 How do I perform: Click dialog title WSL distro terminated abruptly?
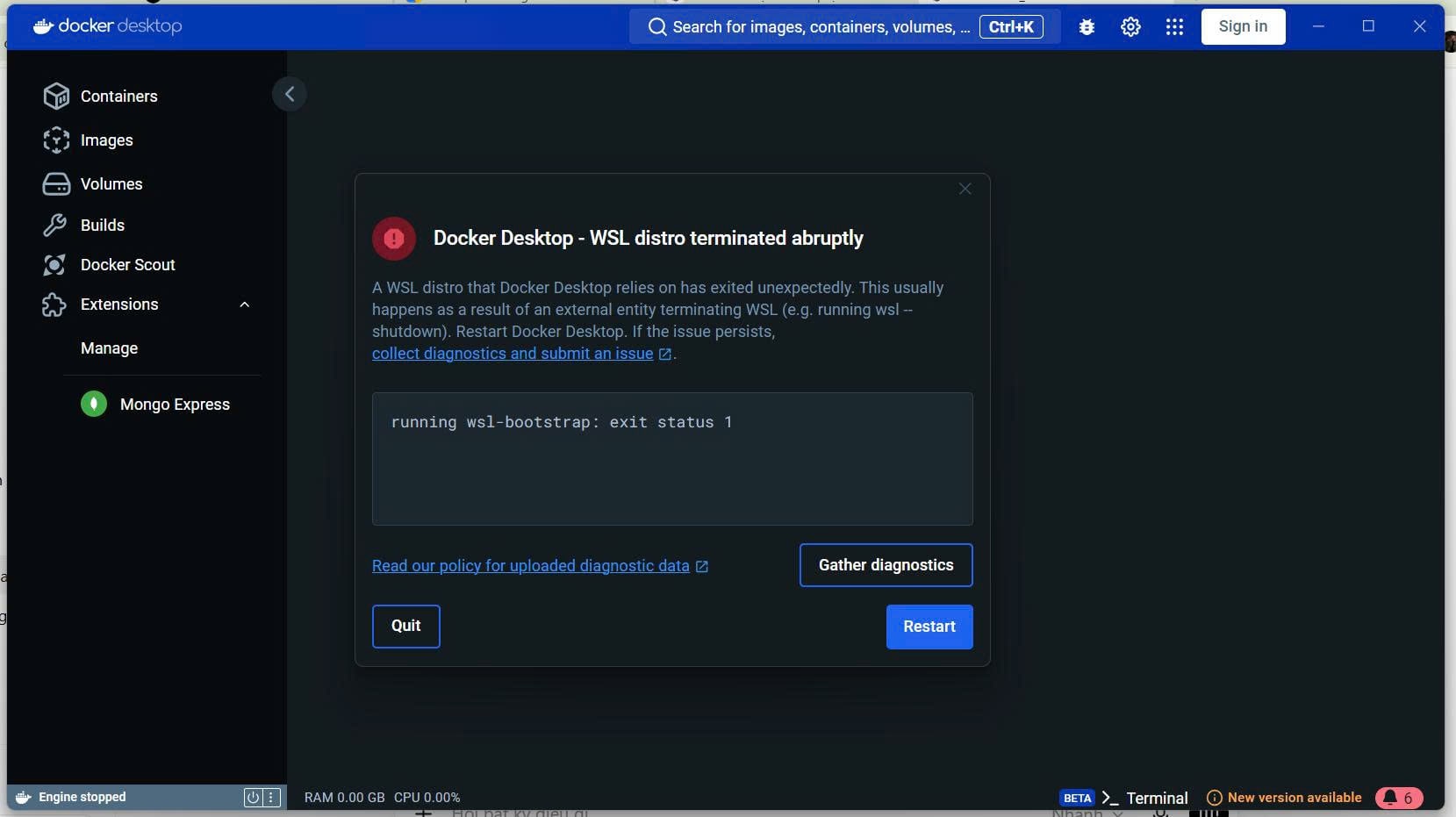pyautogui.click(x=649, y=239)
